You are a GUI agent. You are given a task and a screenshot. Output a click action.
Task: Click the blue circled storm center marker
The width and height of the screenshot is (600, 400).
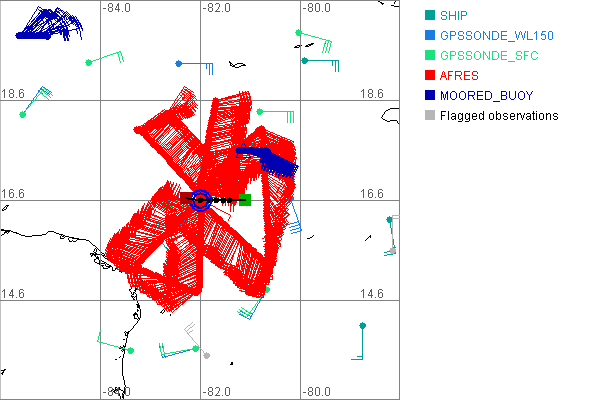point(200,200)
